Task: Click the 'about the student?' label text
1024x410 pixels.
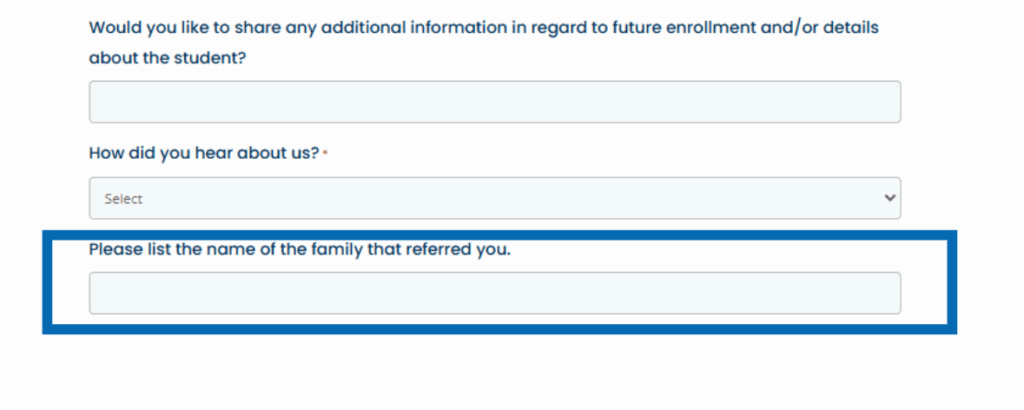Action: 167,58
